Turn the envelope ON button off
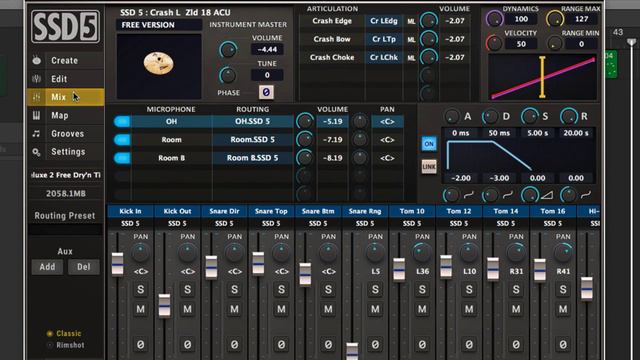 (429, 144)
